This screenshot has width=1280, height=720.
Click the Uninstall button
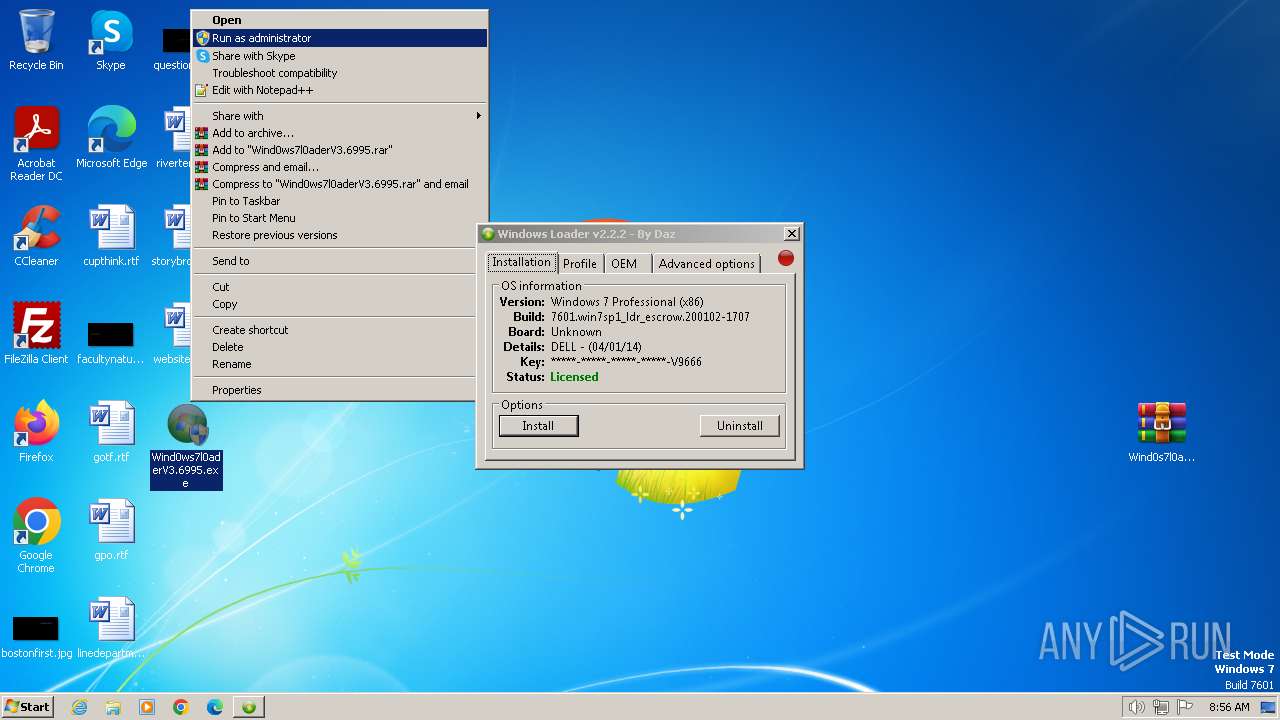point(740,426)
